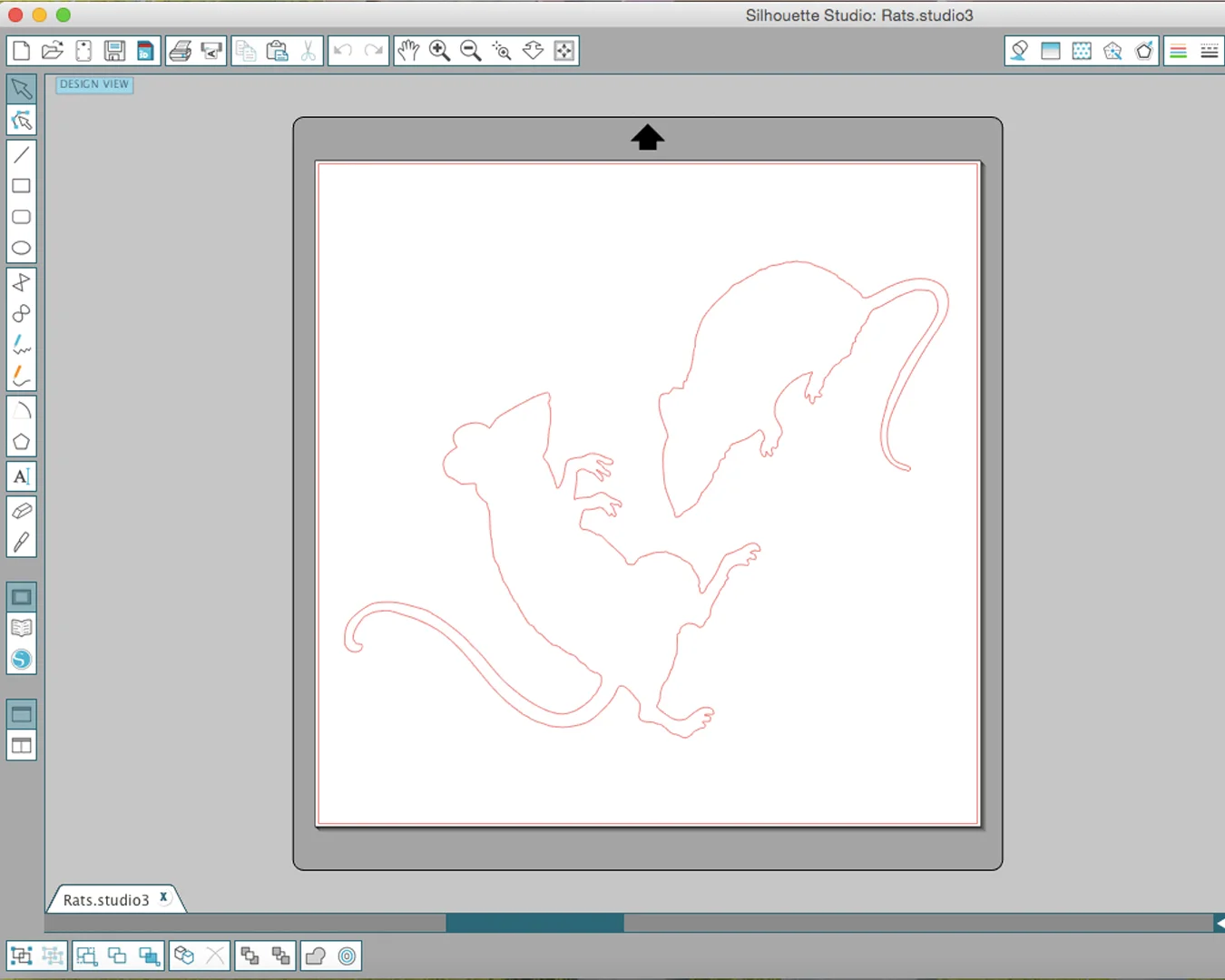Open the Offset concentric circles tool
1225x980 pixels.
tap(347, 955)
